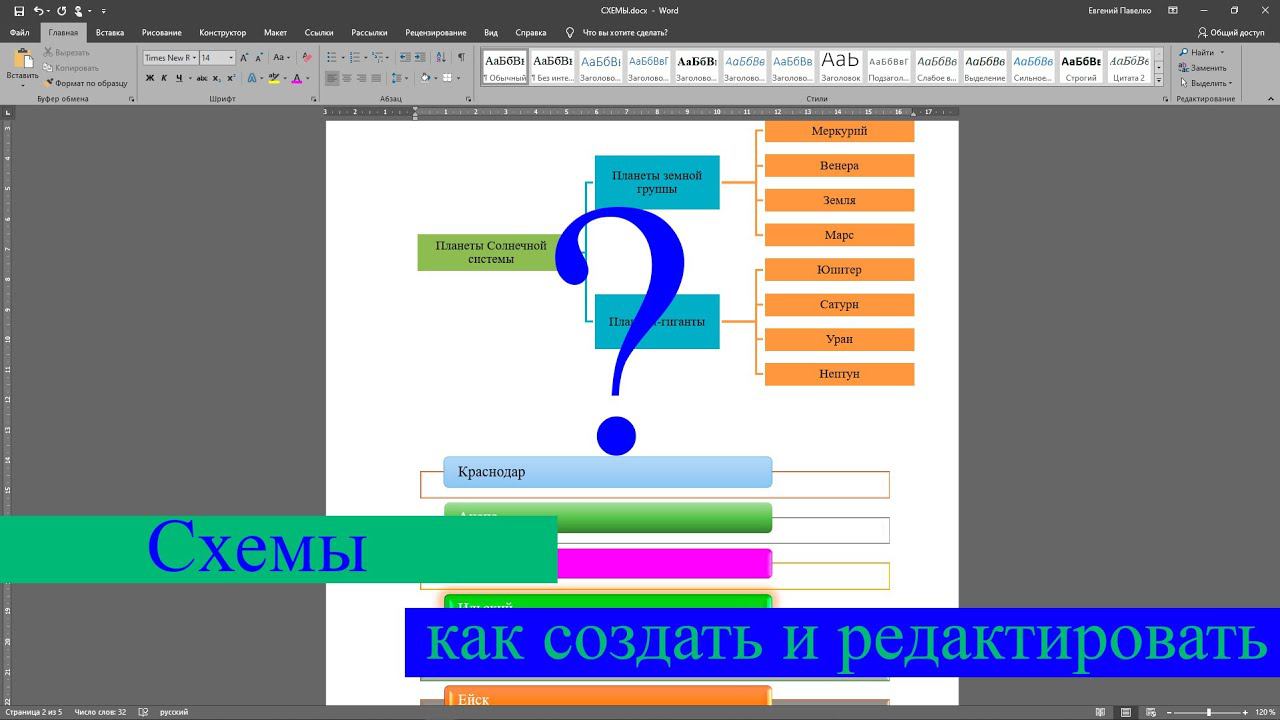Open line and paragraph spacing options
The image size is (1280, 720).
tap(399, 78)
